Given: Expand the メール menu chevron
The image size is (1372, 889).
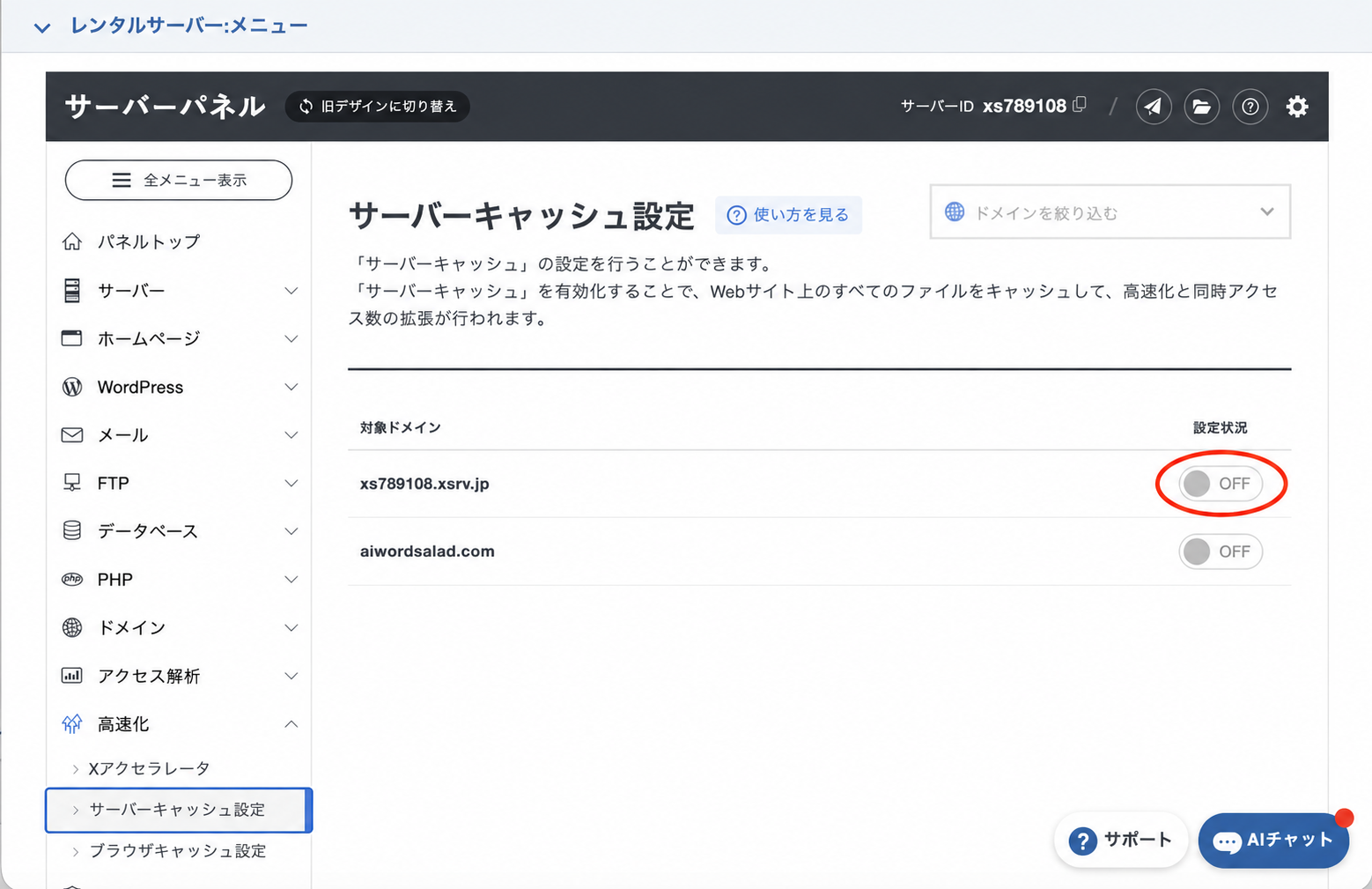Looking at the screenshot, I should pos(291,435).
